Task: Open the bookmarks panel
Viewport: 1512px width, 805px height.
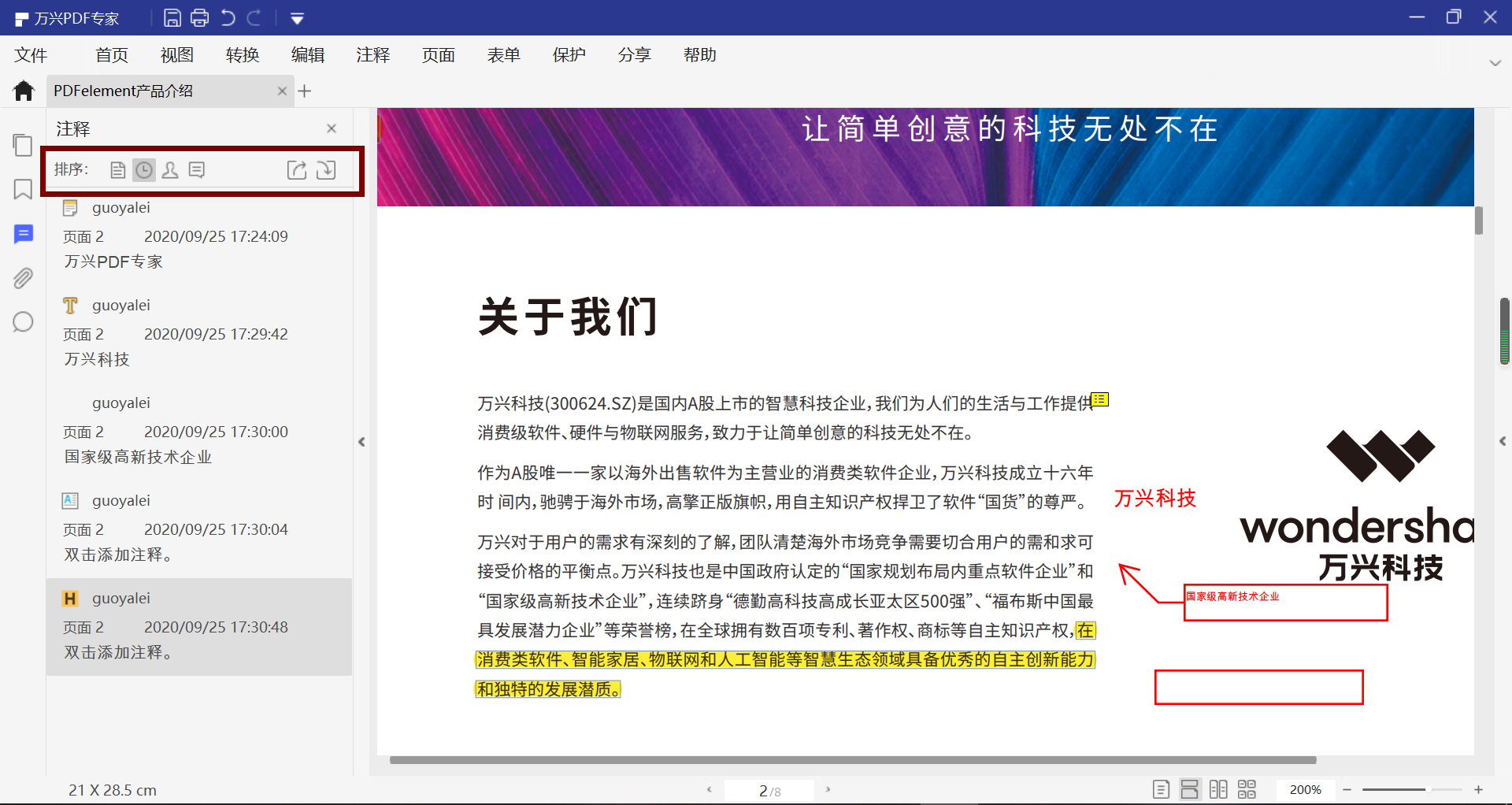Action: [x=23, y=190]
